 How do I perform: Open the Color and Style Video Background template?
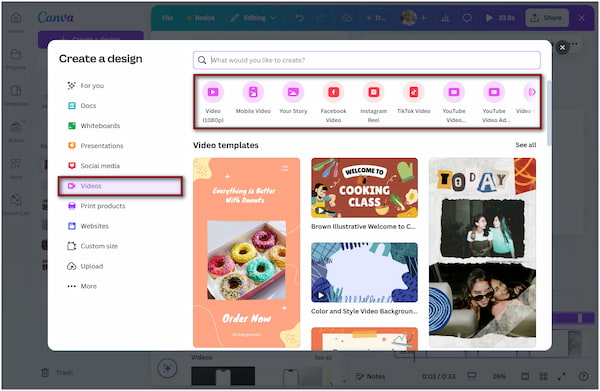coord(364,272)
